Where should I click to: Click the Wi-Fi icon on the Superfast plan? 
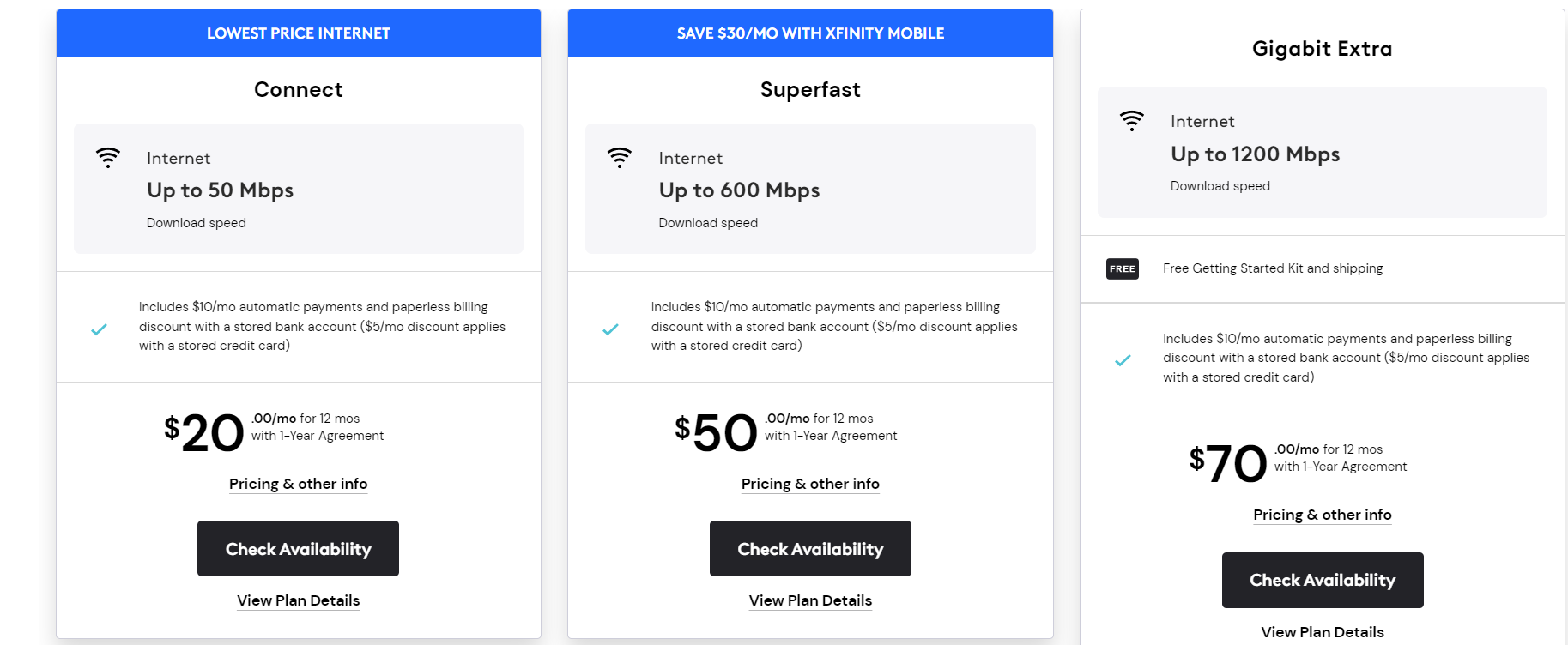620,158
